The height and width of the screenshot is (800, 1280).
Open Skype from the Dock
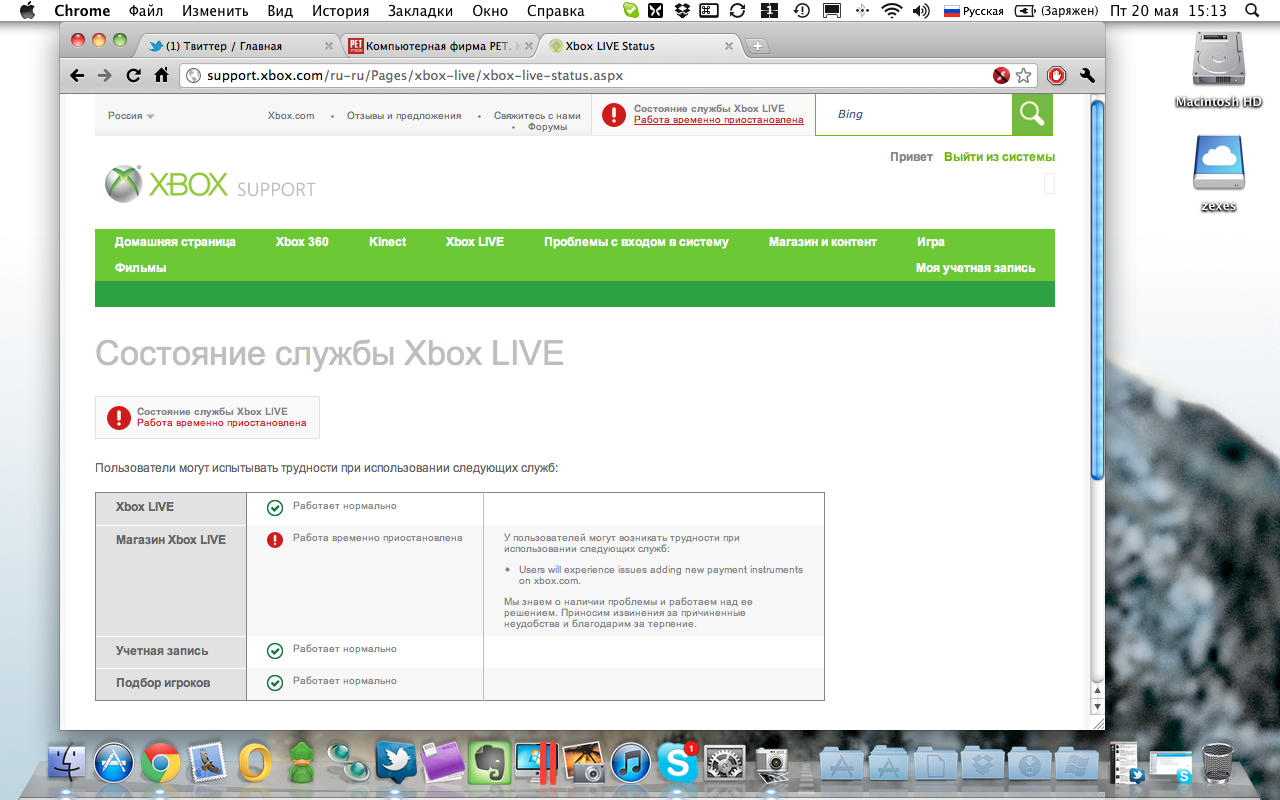point(677,764)
